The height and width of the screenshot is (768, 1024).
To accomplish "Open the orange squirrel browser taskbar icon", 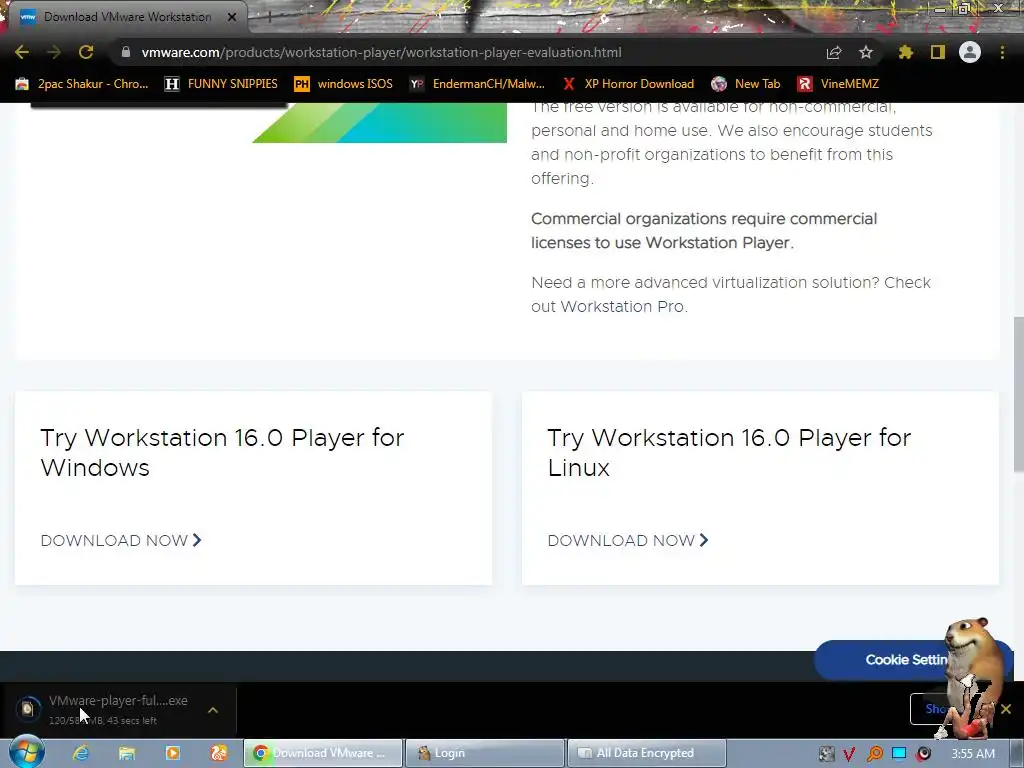I will pyautogui.click(x=219, y=753).
